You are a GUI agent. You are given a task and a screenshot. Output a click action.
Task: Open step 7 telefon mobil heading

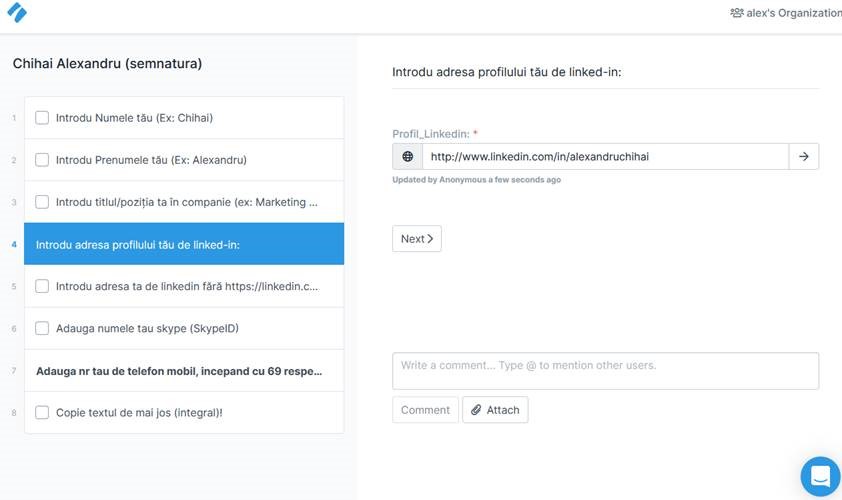179,371
